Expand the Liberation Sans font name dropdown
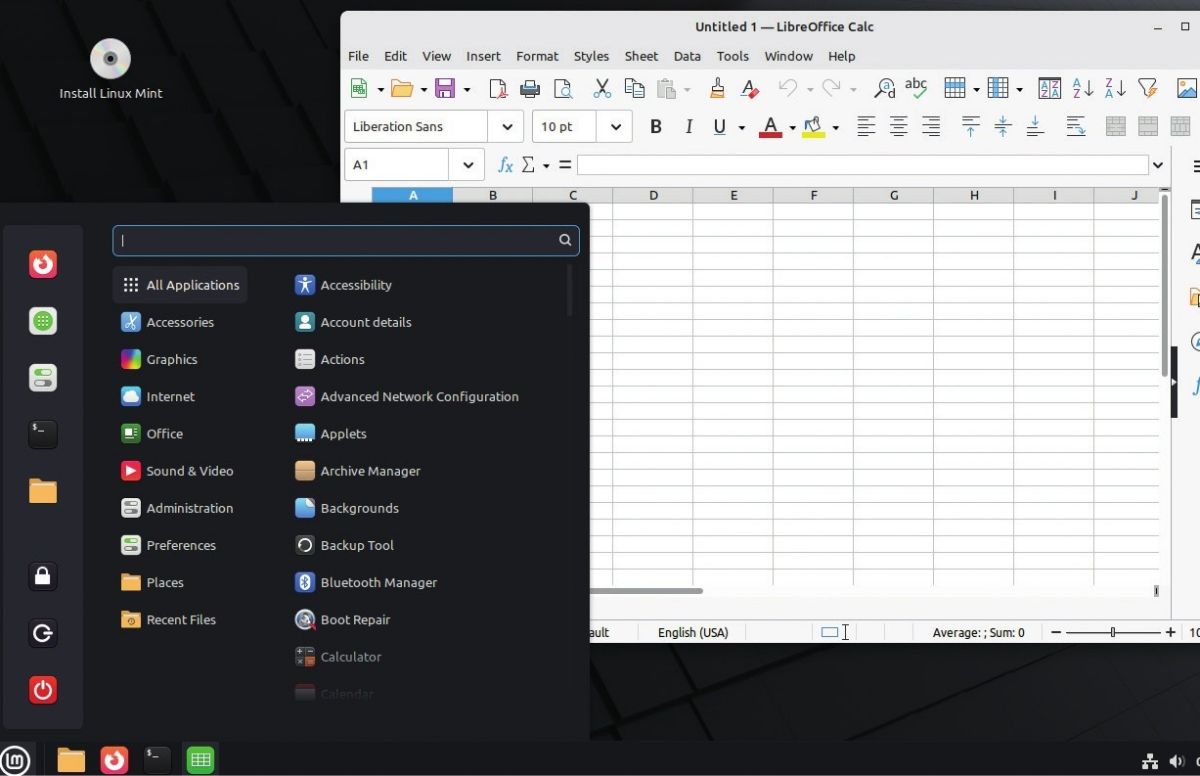 tap(506, 127)
